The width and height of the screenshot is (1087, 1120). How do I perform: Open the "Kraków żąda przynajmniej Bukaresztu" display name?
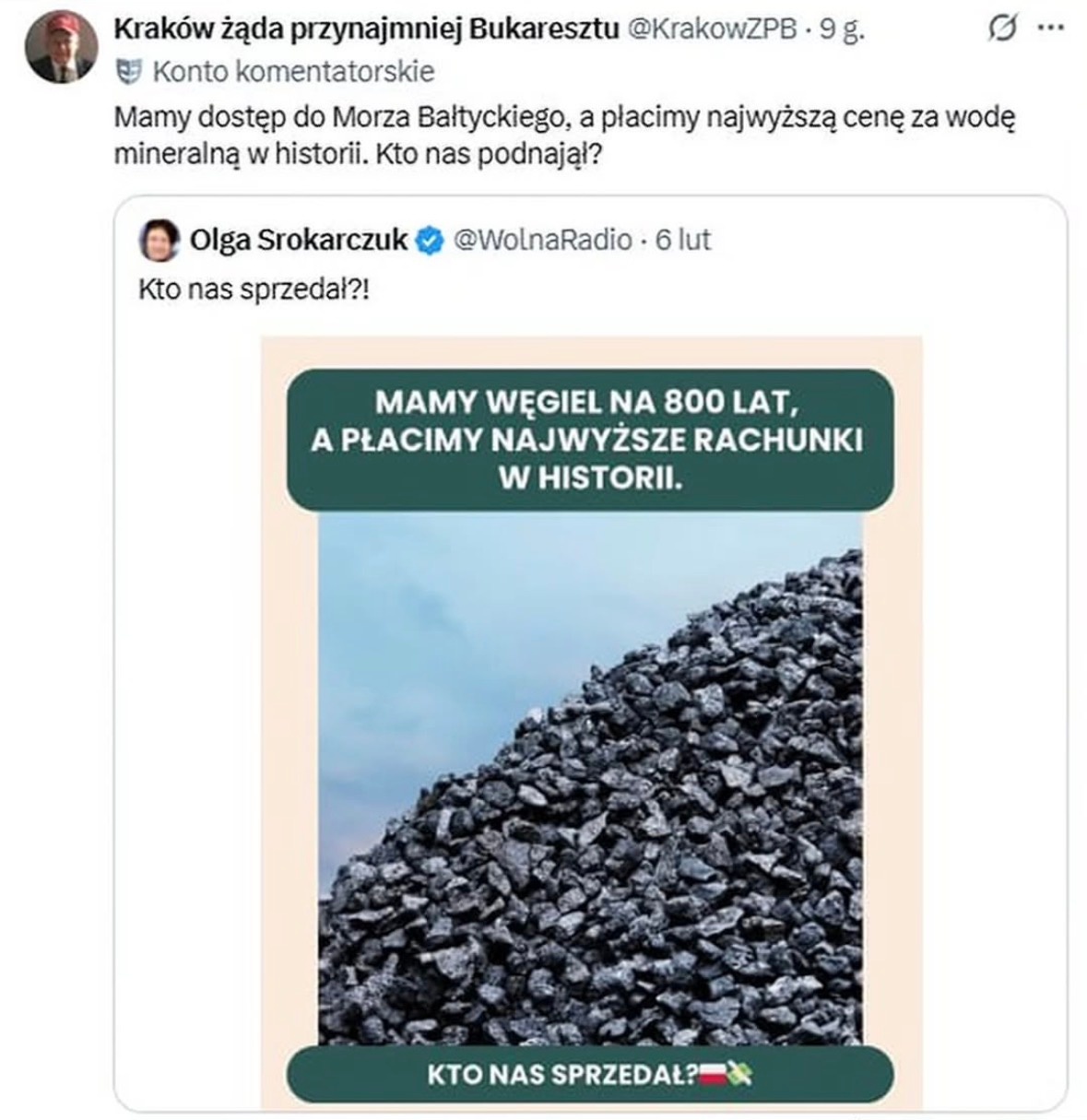(x=366, y=29)
